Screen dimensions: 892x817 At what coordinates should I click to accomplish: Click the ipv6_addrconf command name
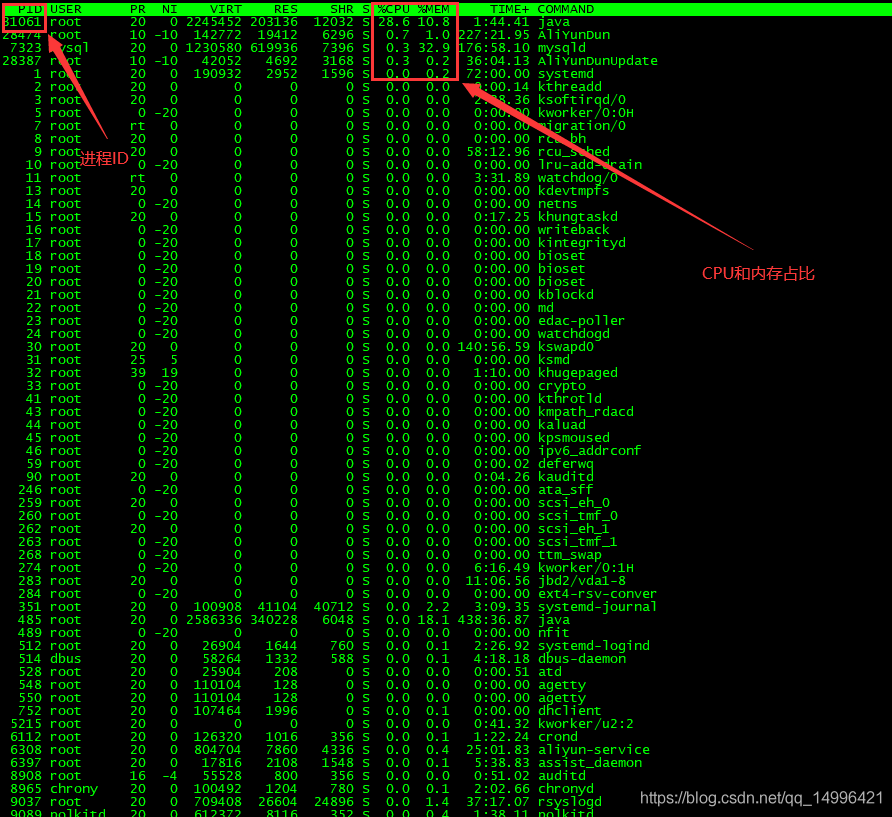point(590,451)
